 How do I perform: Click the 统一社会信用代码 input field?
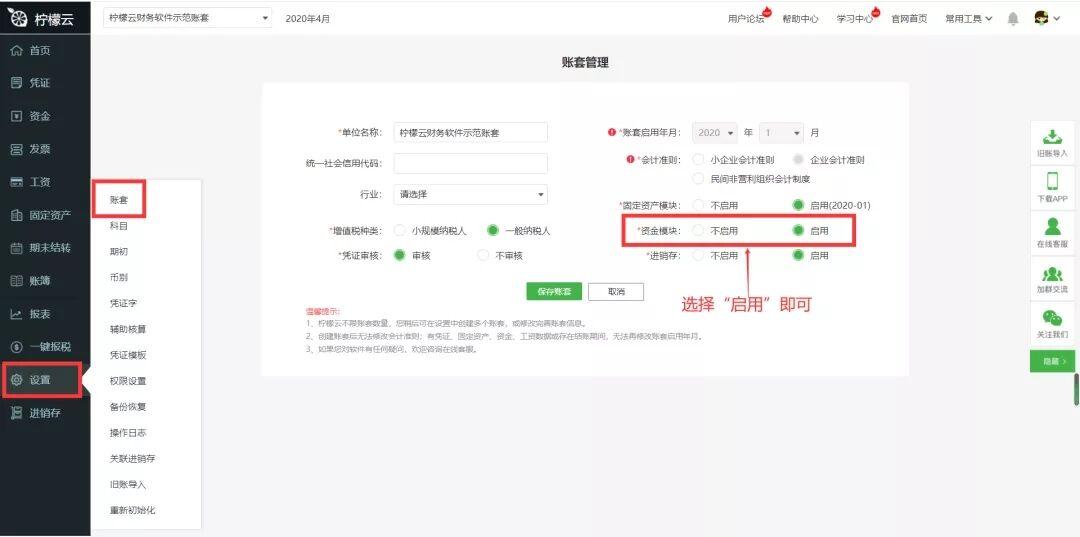(470, 164)
